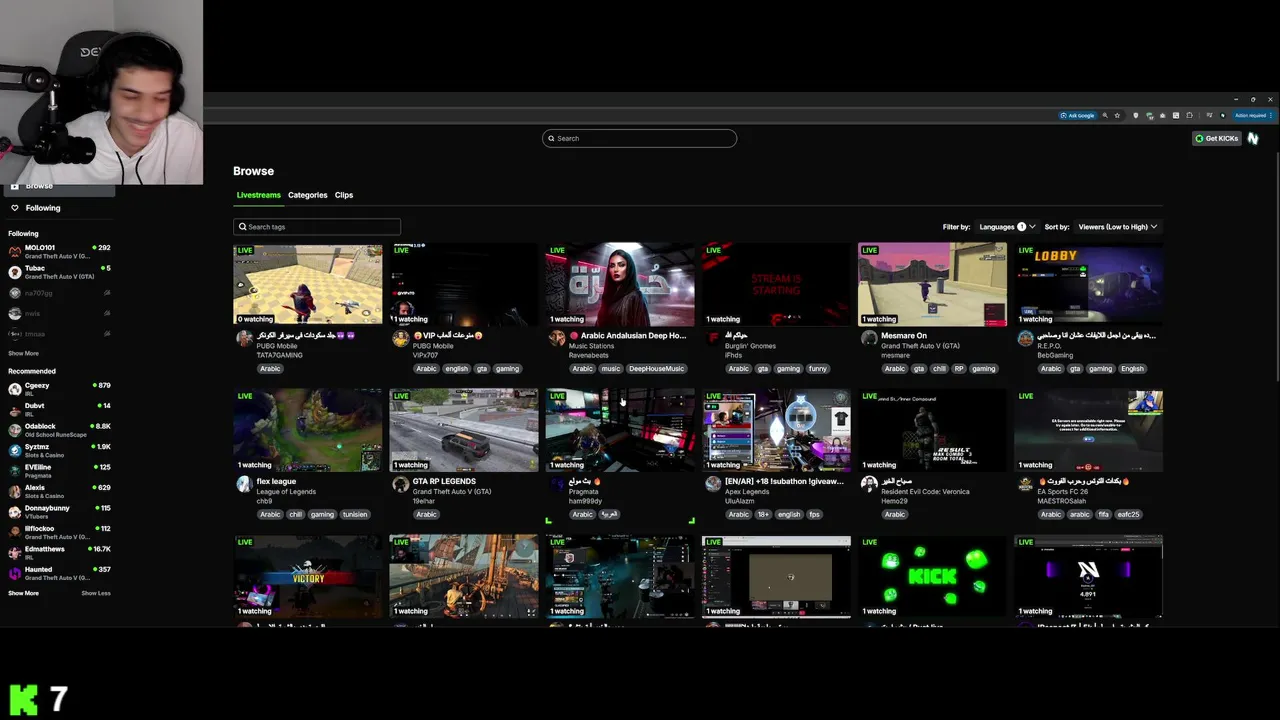
Task: Open the flex league stream title
Action: (276, 481)
